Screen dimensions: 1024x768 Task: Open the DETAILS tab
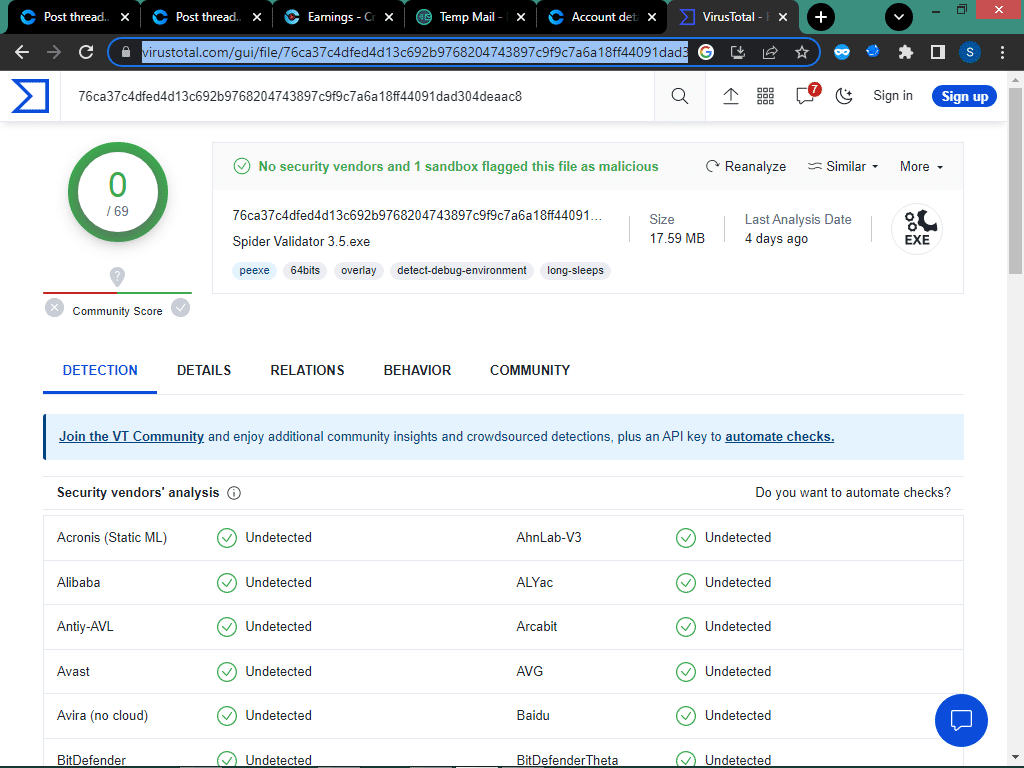coord(204,370)
